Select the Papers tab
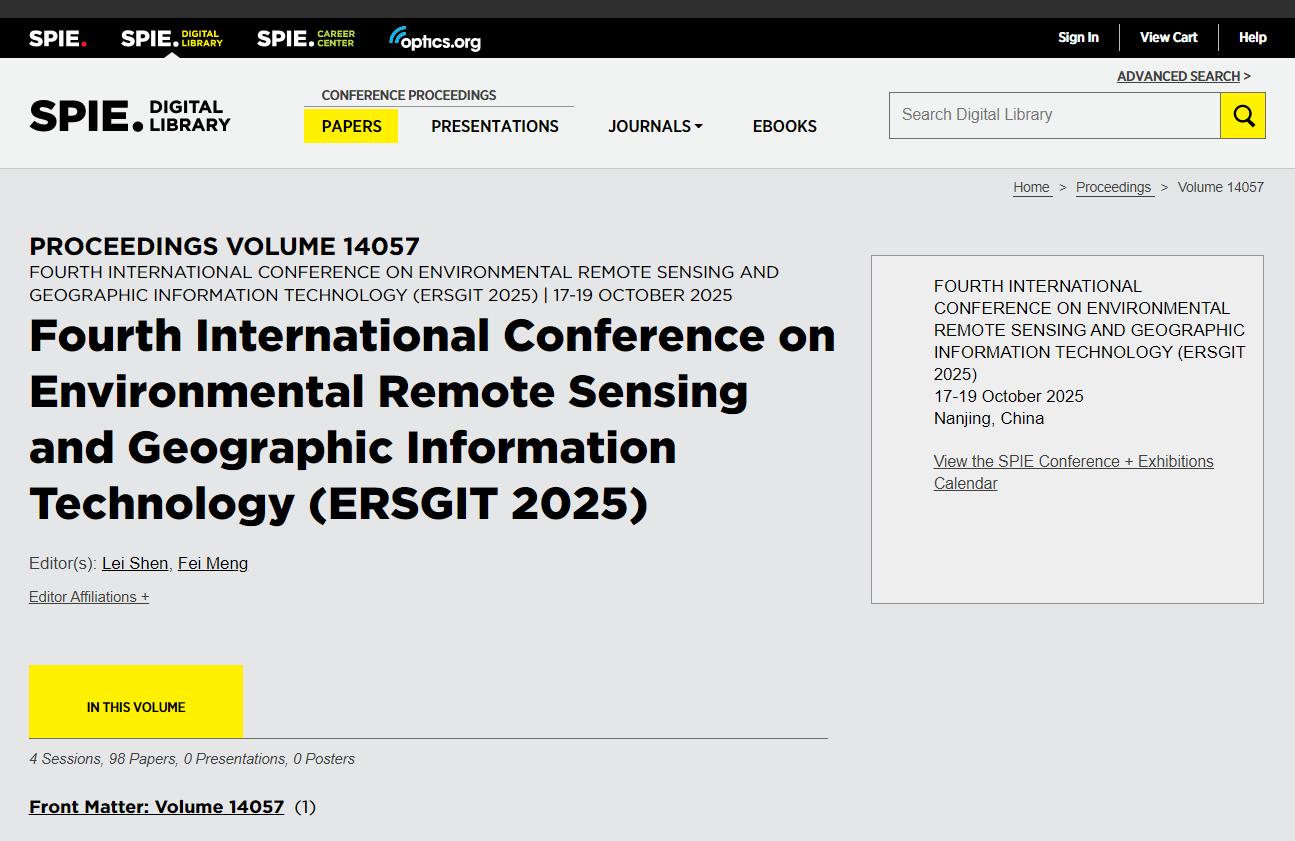Screen dimensions: 1295x841 click(351, 126)
